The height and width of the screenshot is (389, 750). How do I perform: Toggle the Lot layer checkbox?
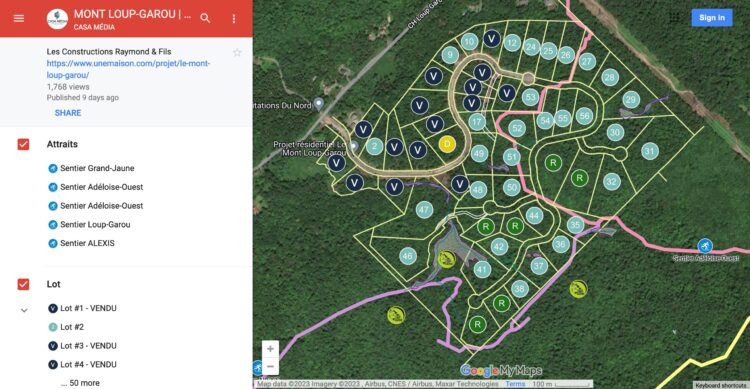coord(23,284)
